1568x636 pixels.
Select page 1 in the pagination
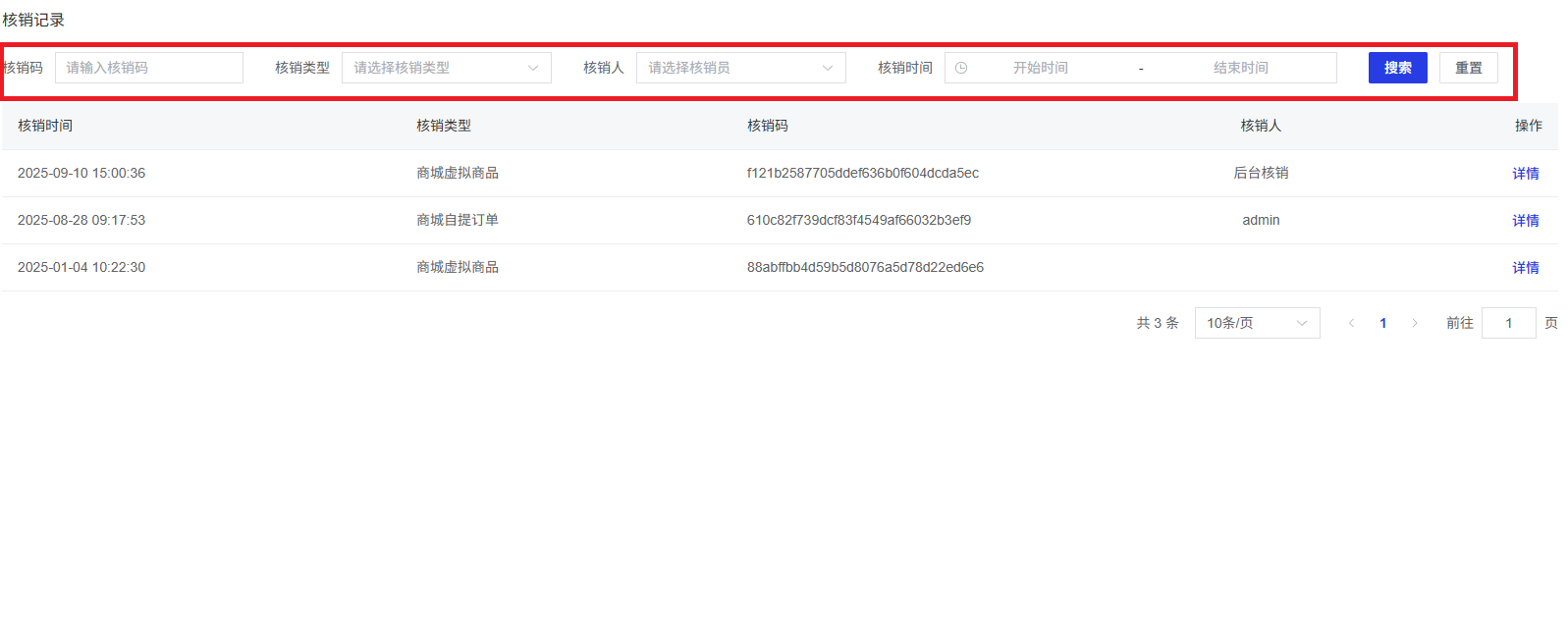pyautogui.click(x=1383, y=323)
